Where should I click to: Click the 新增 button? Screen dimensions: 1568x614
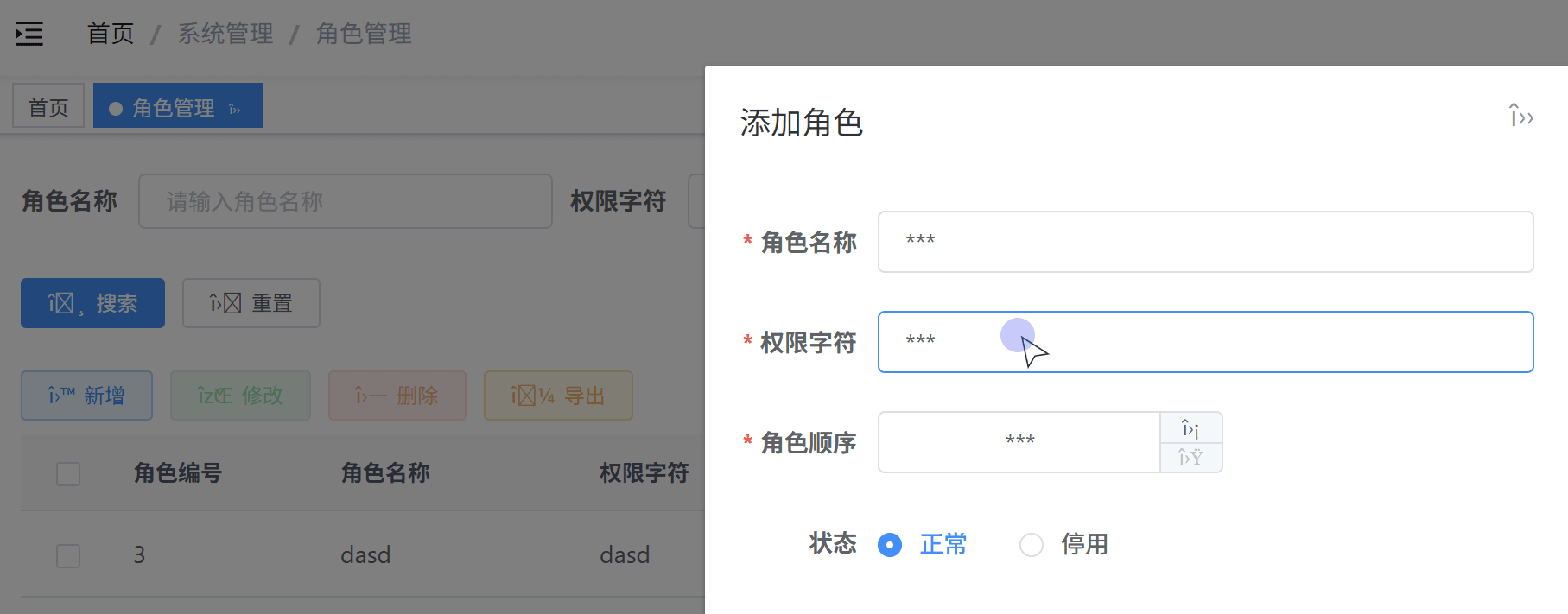86,396
